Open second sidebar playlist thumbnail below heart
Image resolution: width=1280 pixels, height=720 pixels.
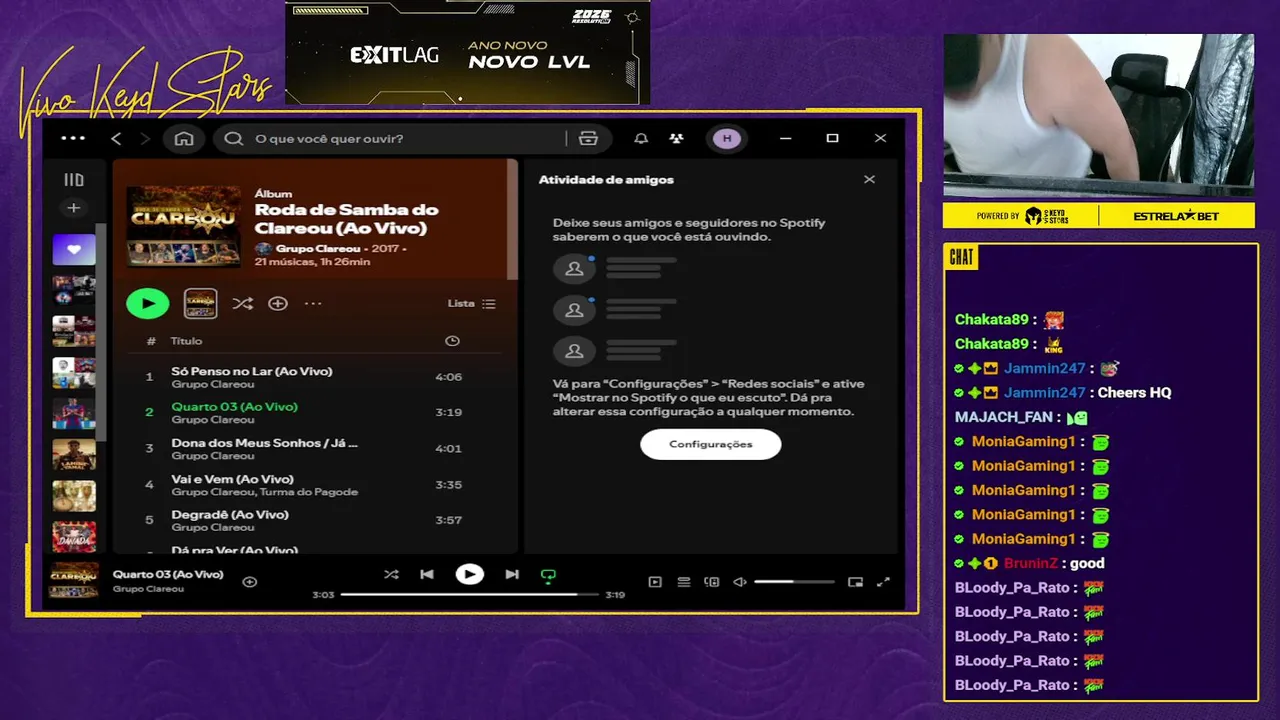click(74, 291)
